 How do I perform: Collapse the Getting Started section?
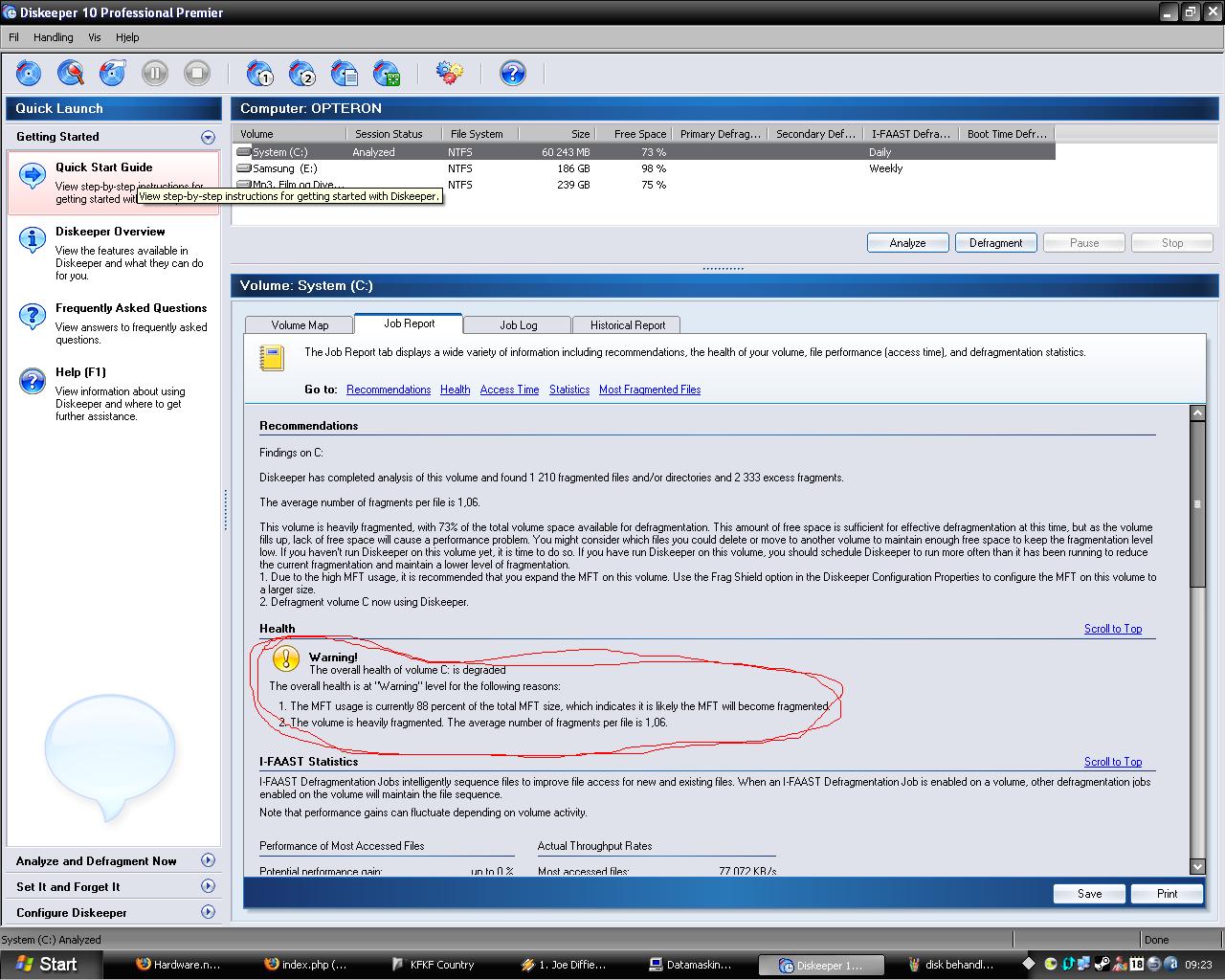208,137
